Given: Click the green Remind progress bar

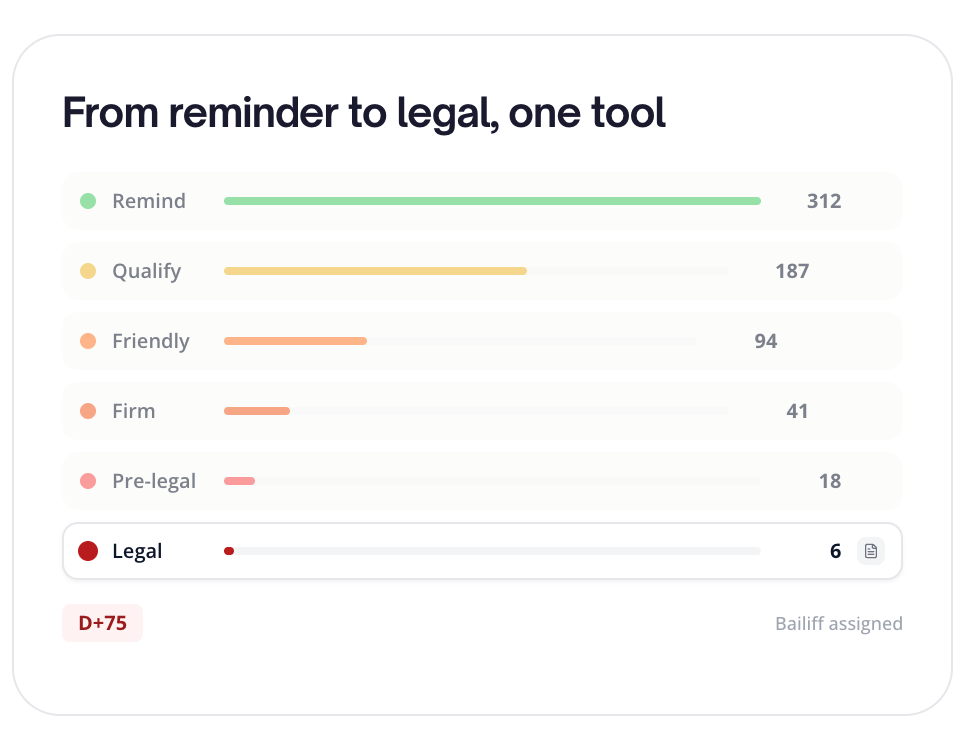Looking at the screenshot, I should (492, 201).
